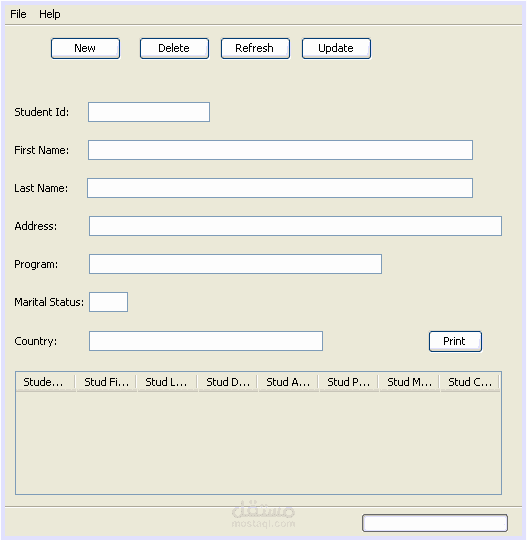The height and width of the screenshot is (540, 527).
Task: Click the New button
Action: click(x=85, y=48)
